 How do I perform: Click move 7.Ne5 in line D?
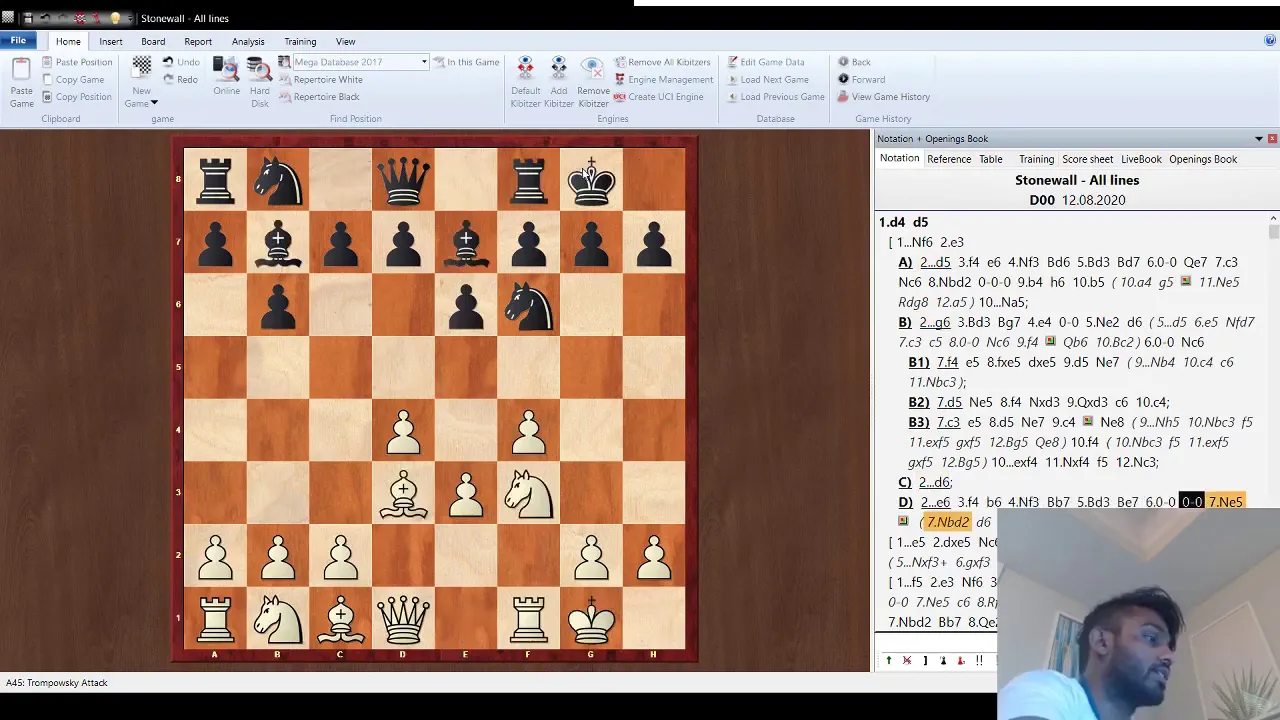coord(1225,502)
